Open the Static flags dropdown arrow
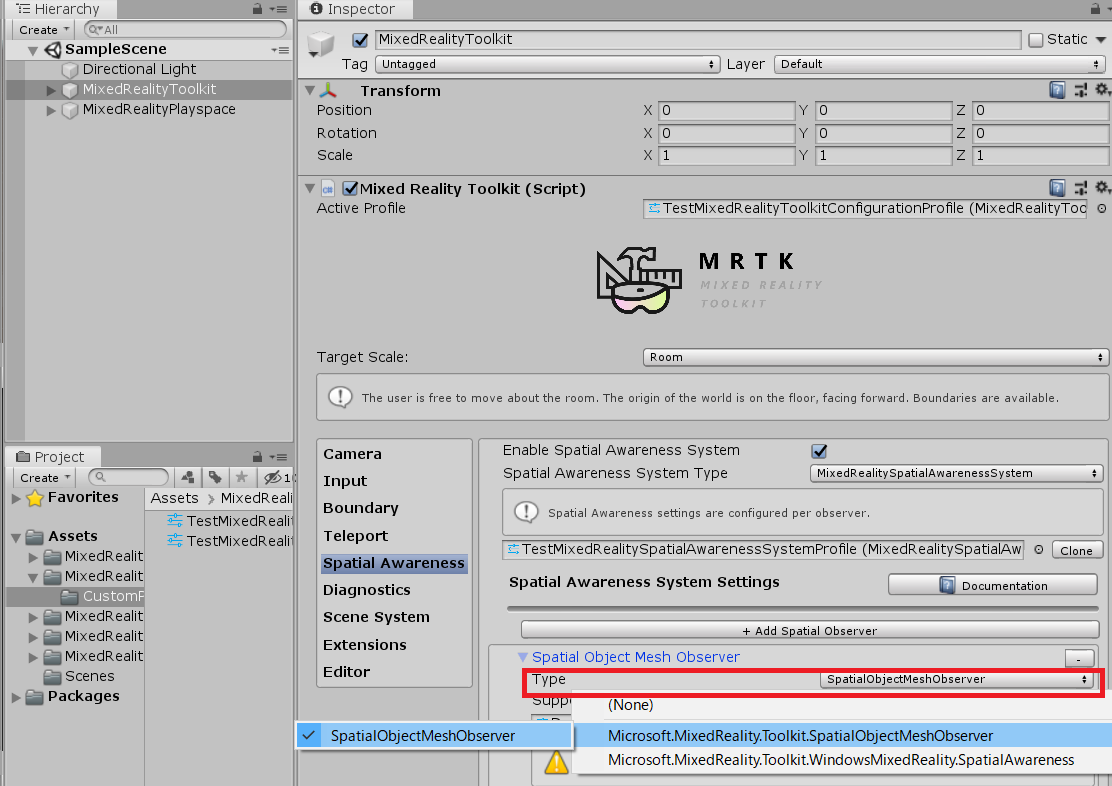This screenshot has height=786, width=1112. 1101,40
